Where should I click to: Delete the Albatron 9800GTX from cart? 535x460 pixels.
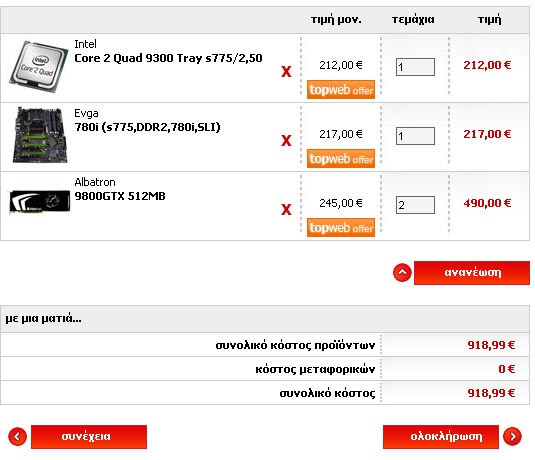[x=286, y=210]
